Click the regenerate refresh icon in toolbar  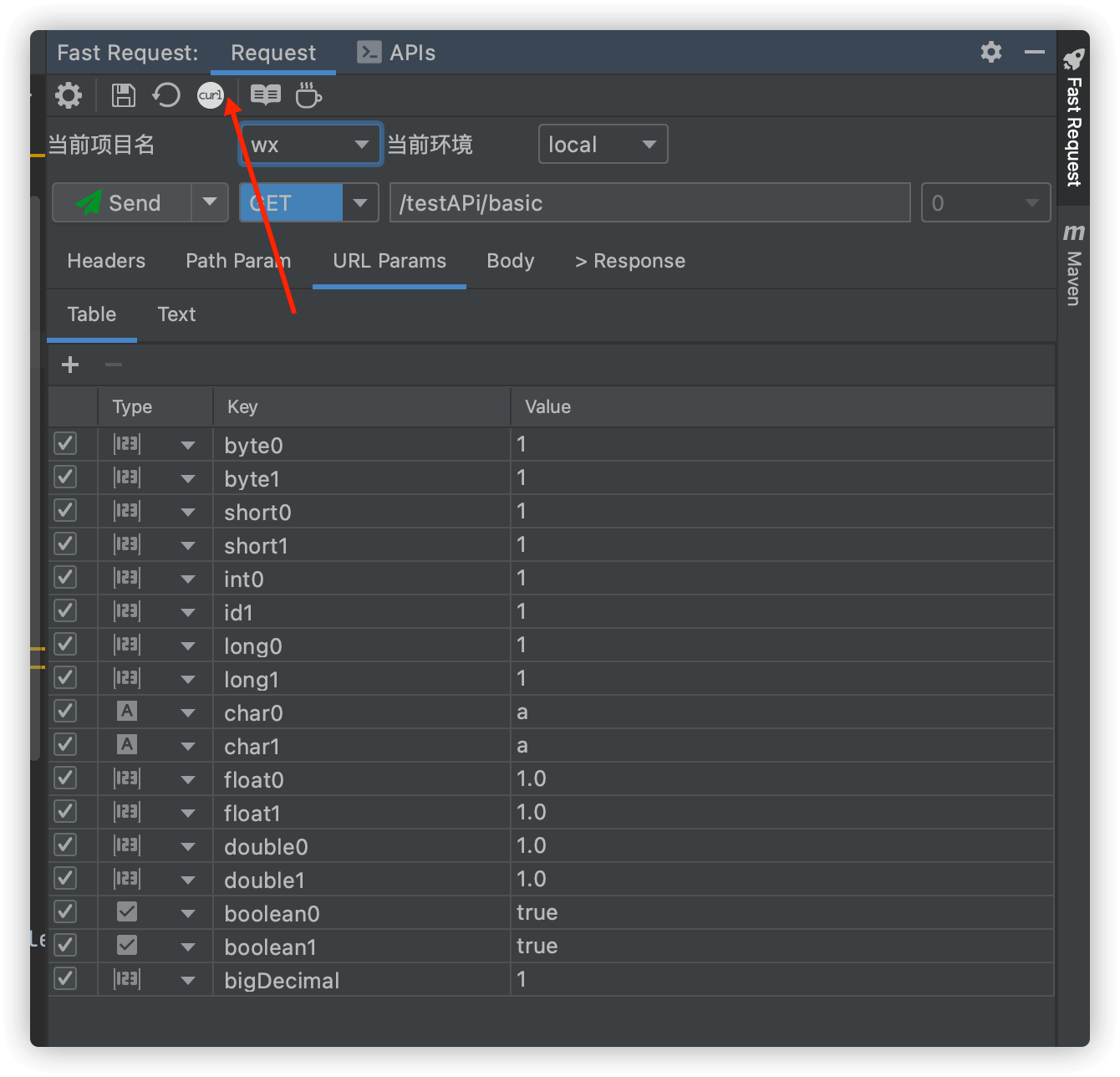166,95
